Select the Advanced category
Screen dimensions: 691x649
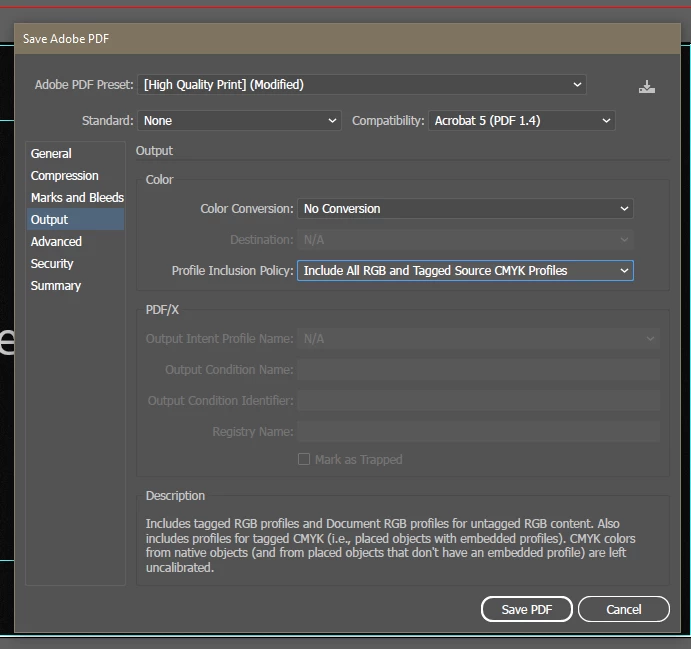coord(75,241)
